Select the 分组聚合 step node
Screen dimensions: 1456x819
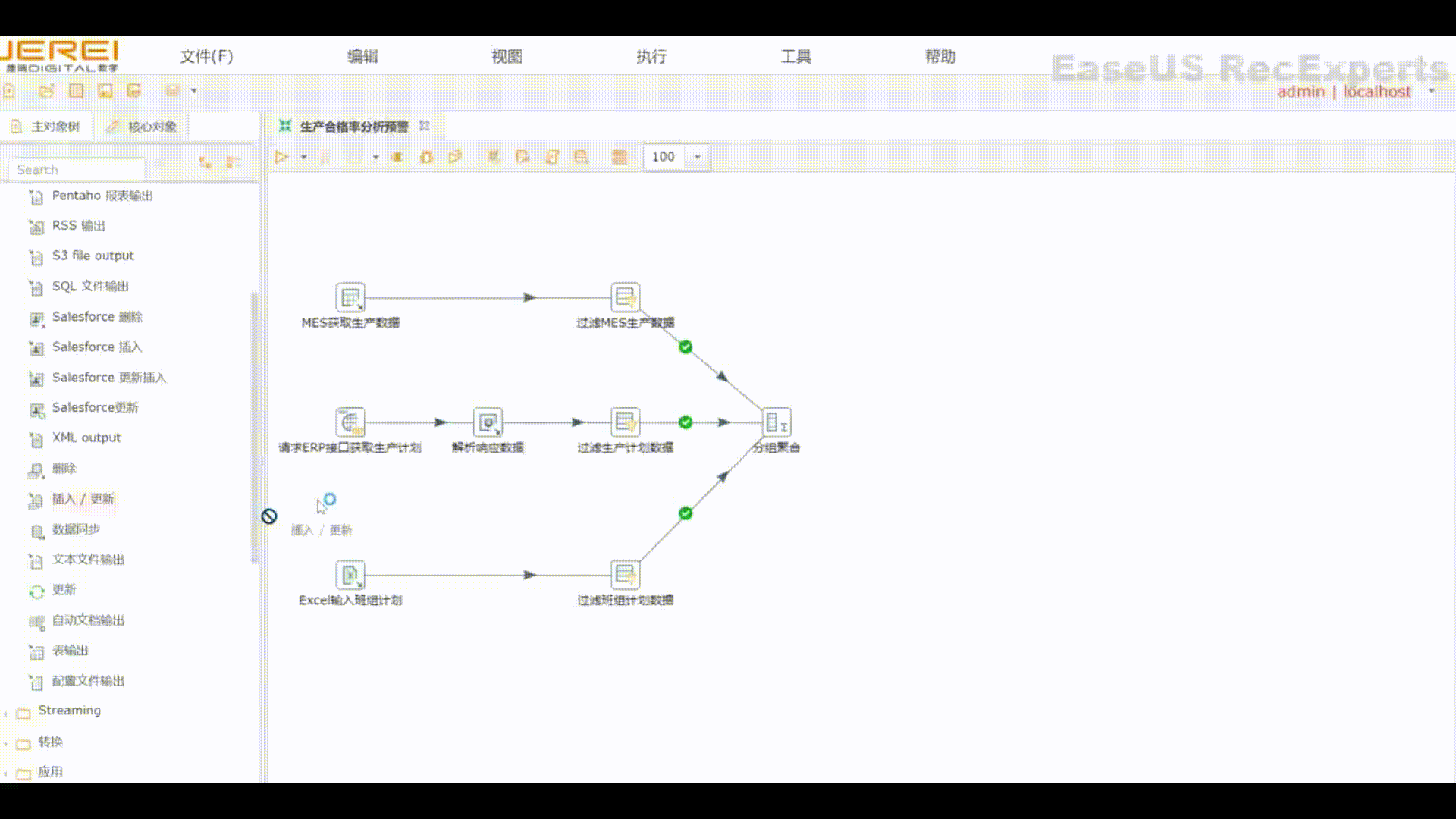pos(776,422)
